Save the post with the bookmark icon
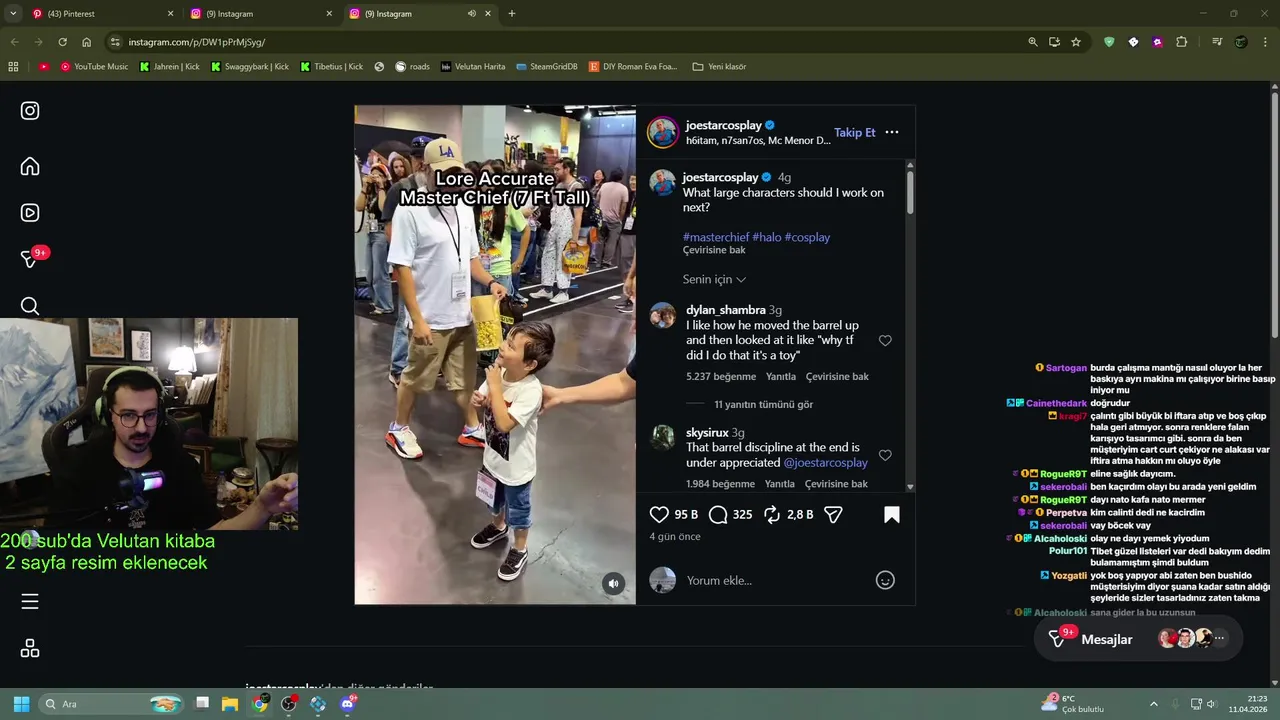This screenshot has height=720, width=1280. (x=892, y=514)
